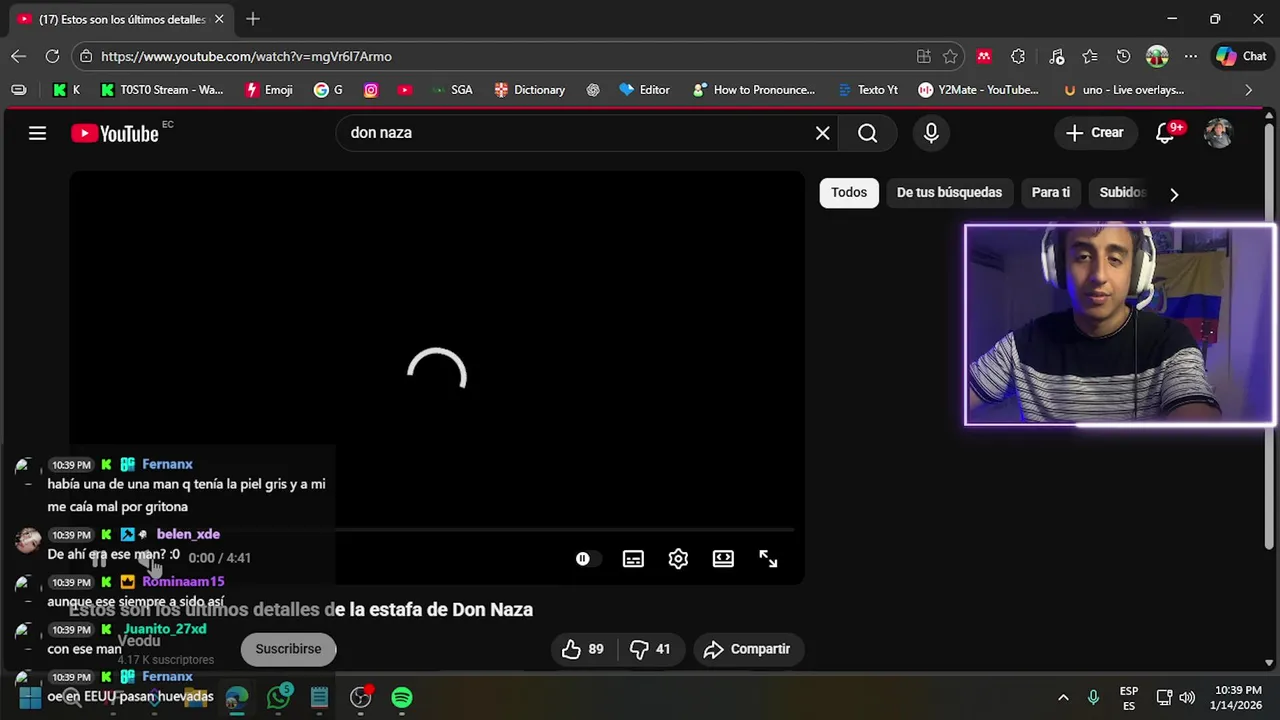Screen dimensions: 1280x720
Task: Open the Crear upload menu
Action: (1095, 133)
